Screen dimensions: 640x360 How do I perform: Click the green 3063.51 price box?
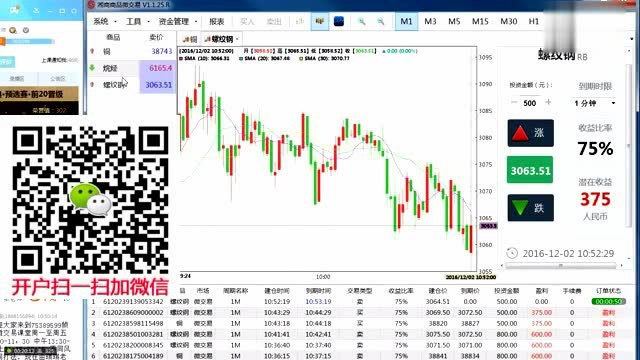pyautogui.click(x=530, y=170)
